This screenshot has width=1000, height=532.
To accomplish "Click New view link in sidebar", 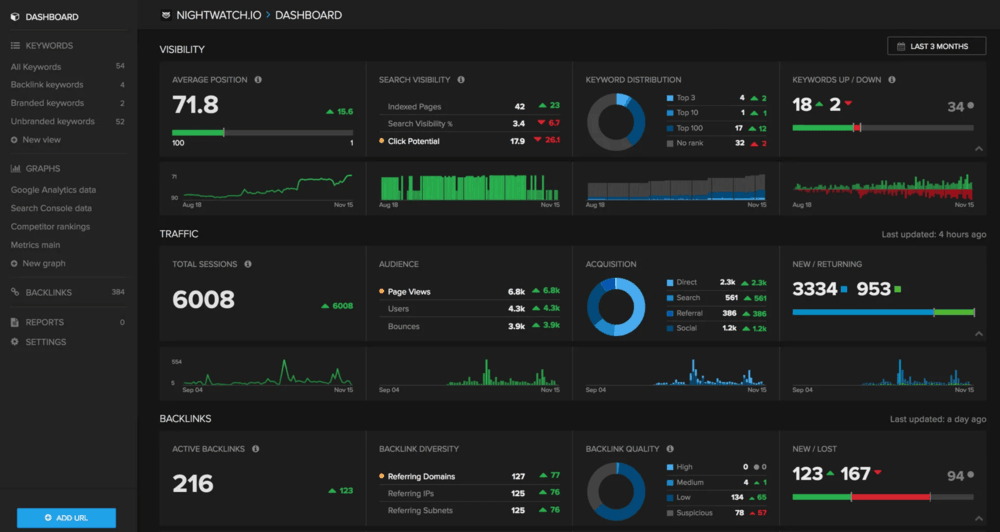I will (x=41, y=140).
